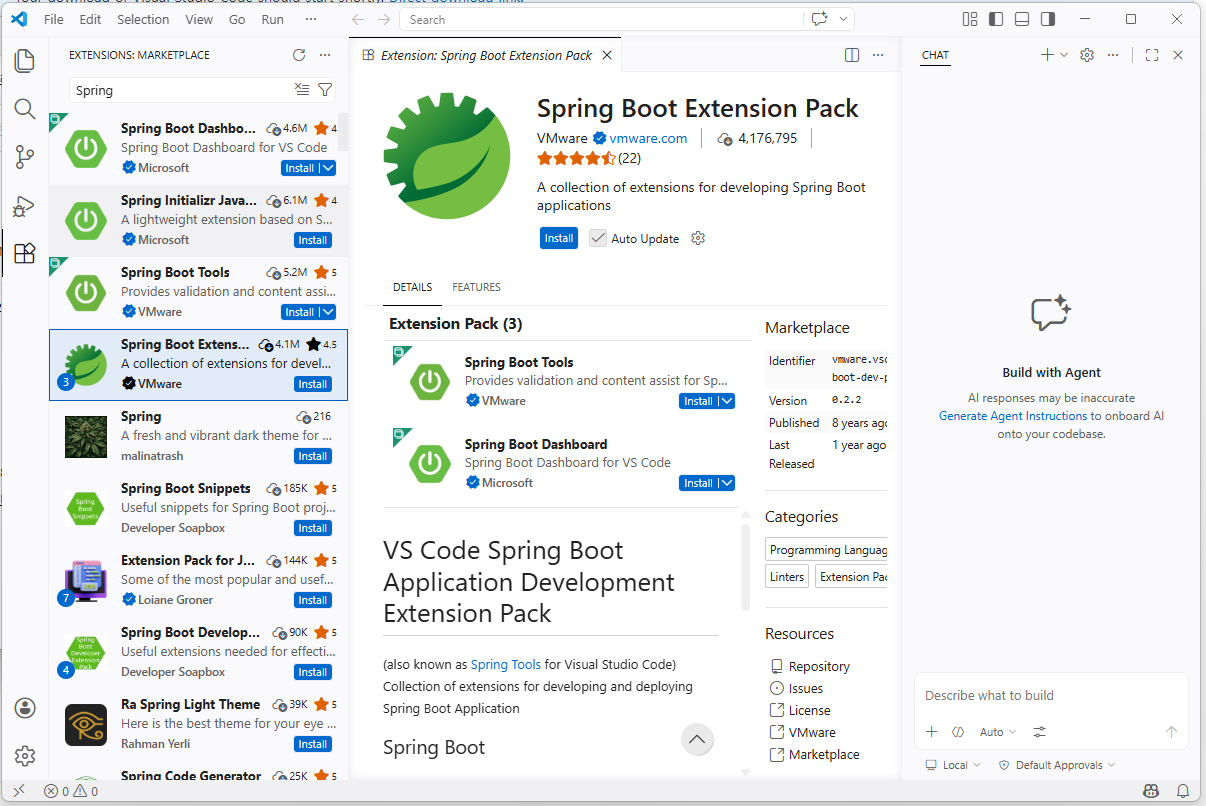Open chat configure tools icon
The image size is (1206, 806).
(x=1040, y=732)
